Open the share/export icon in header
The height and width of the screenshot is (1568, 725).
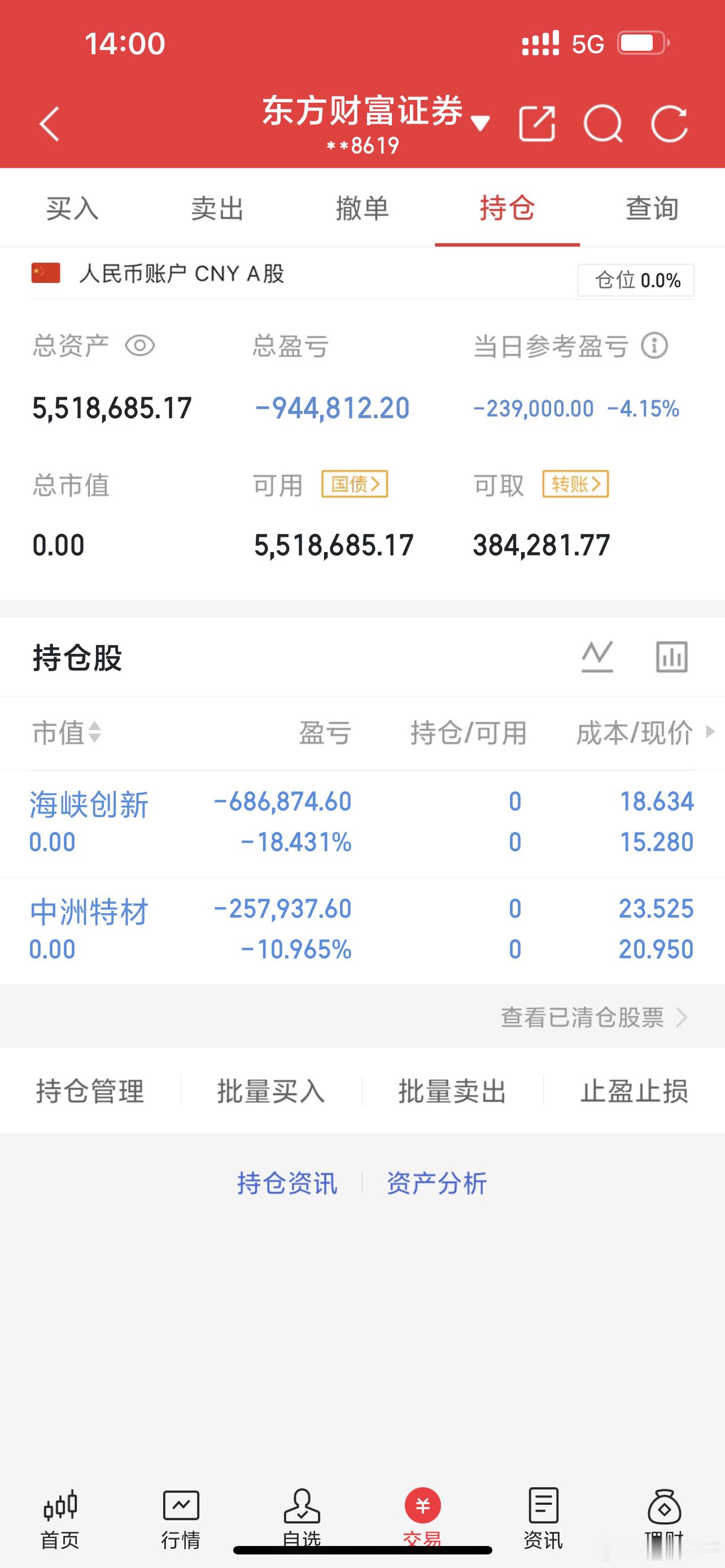pos(537,124)
